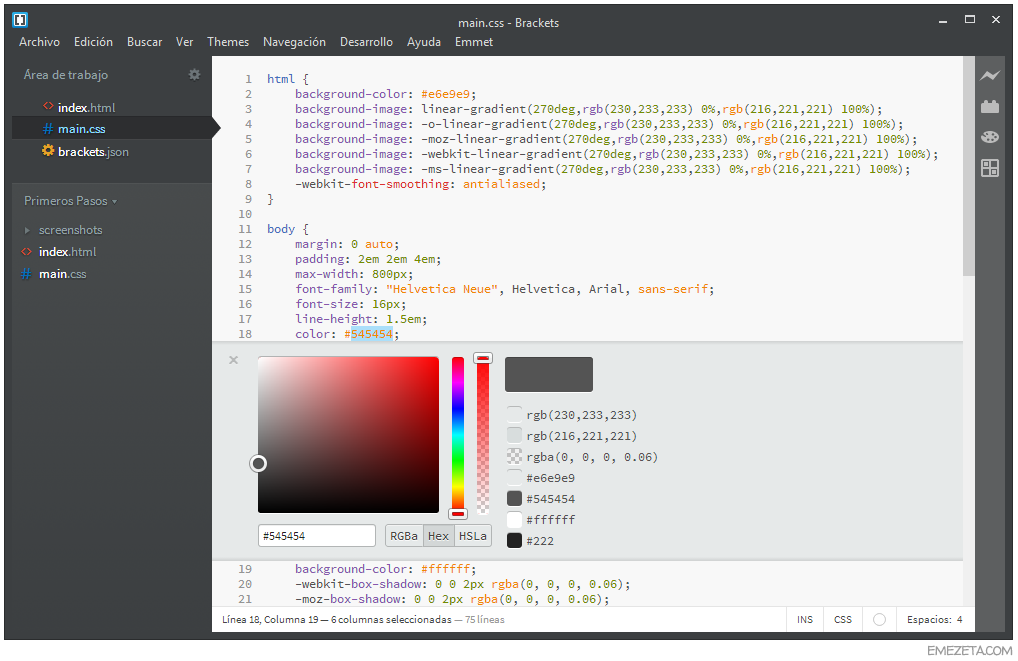
Task: Click the current color preview box
Action: 549,374
